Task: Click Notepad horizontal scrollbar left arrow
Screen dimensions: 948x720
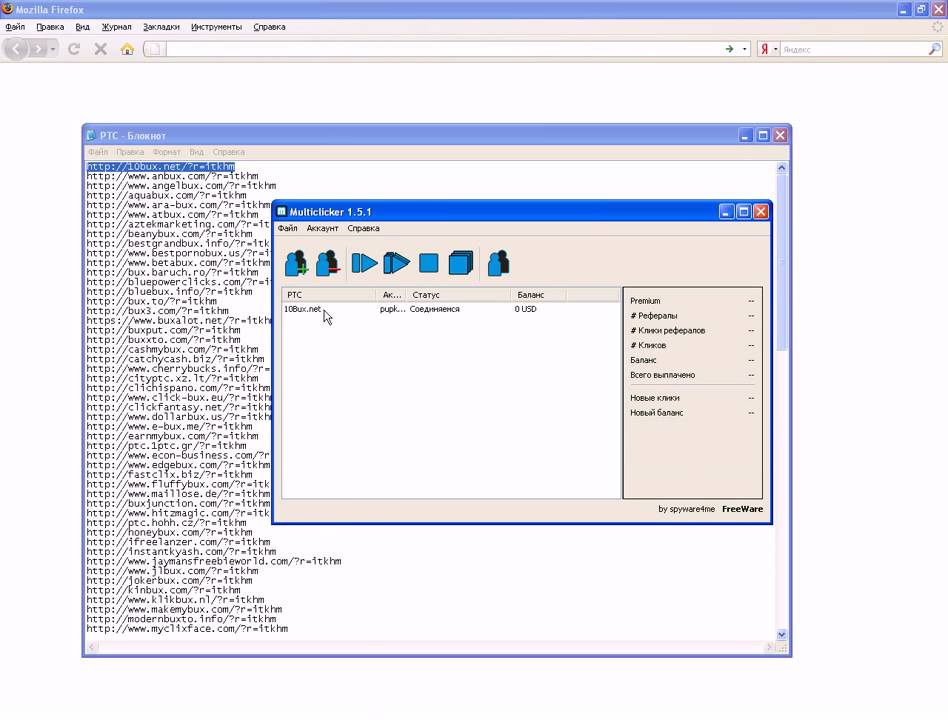Action: [x=92, y=647]
